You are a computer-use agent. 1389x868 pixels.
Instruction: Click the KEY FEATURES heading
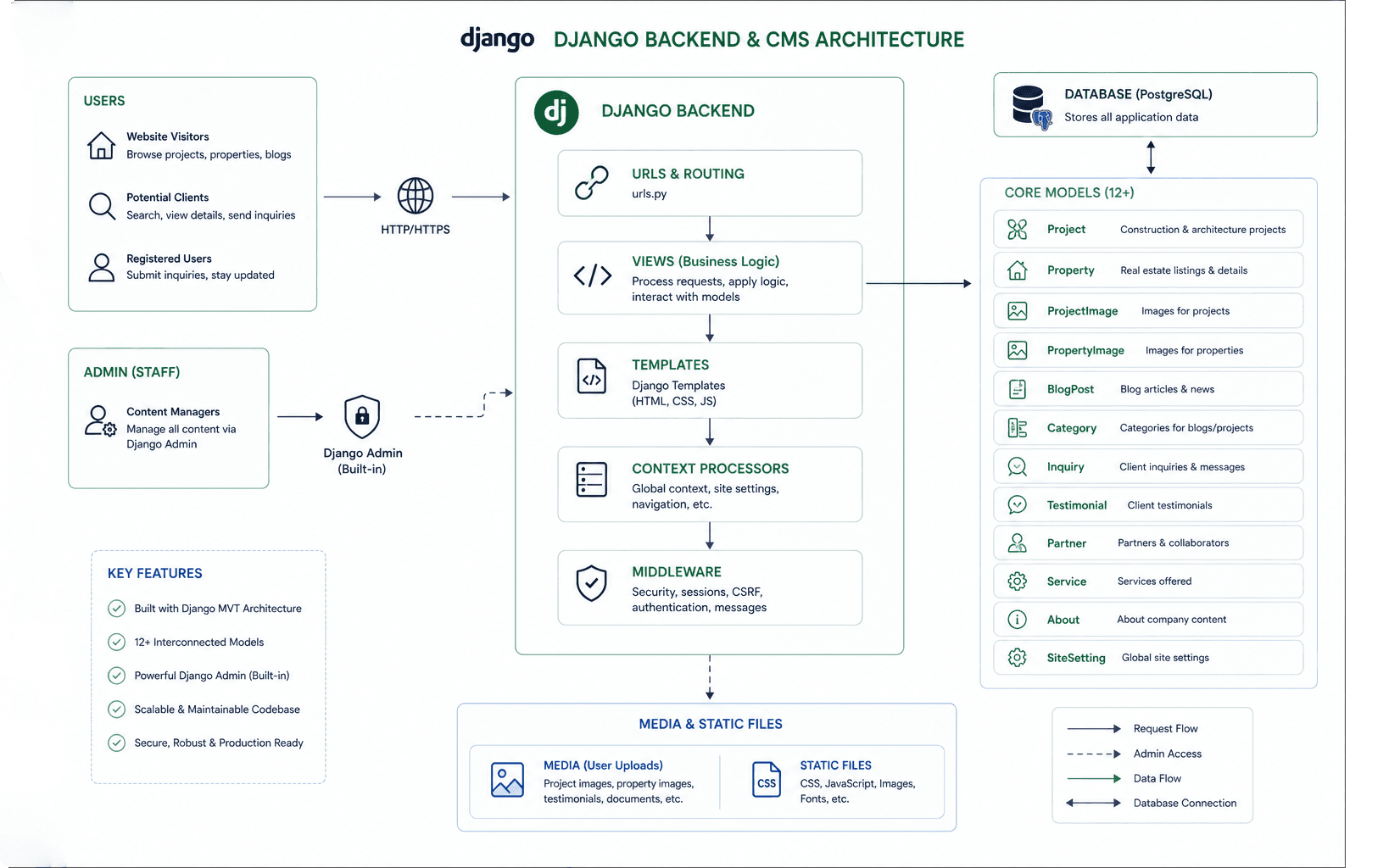(155, 574)
